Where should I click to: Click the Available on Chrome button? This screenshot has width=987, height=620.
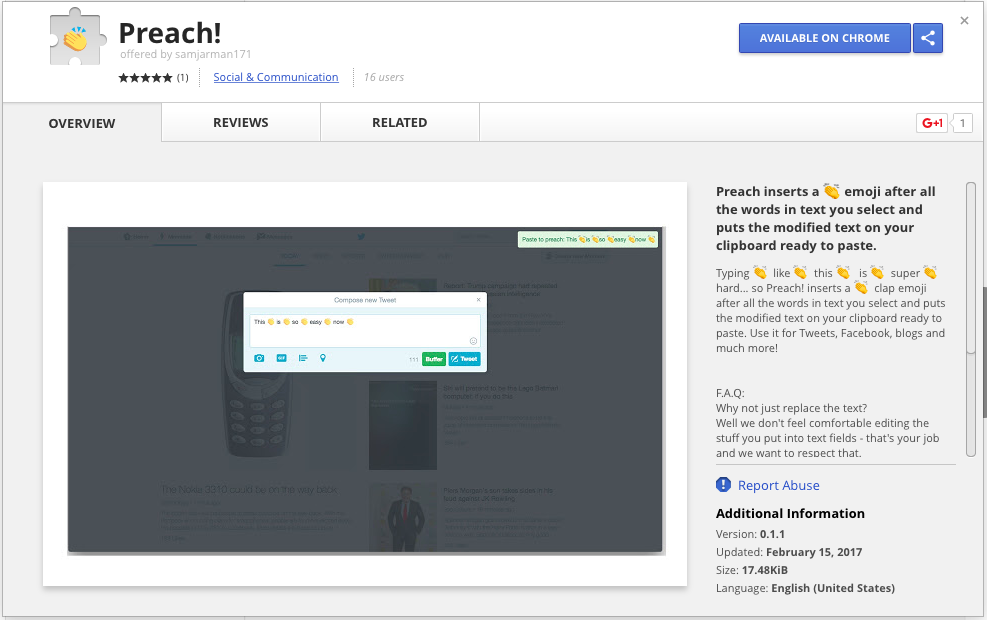[825, 38]
